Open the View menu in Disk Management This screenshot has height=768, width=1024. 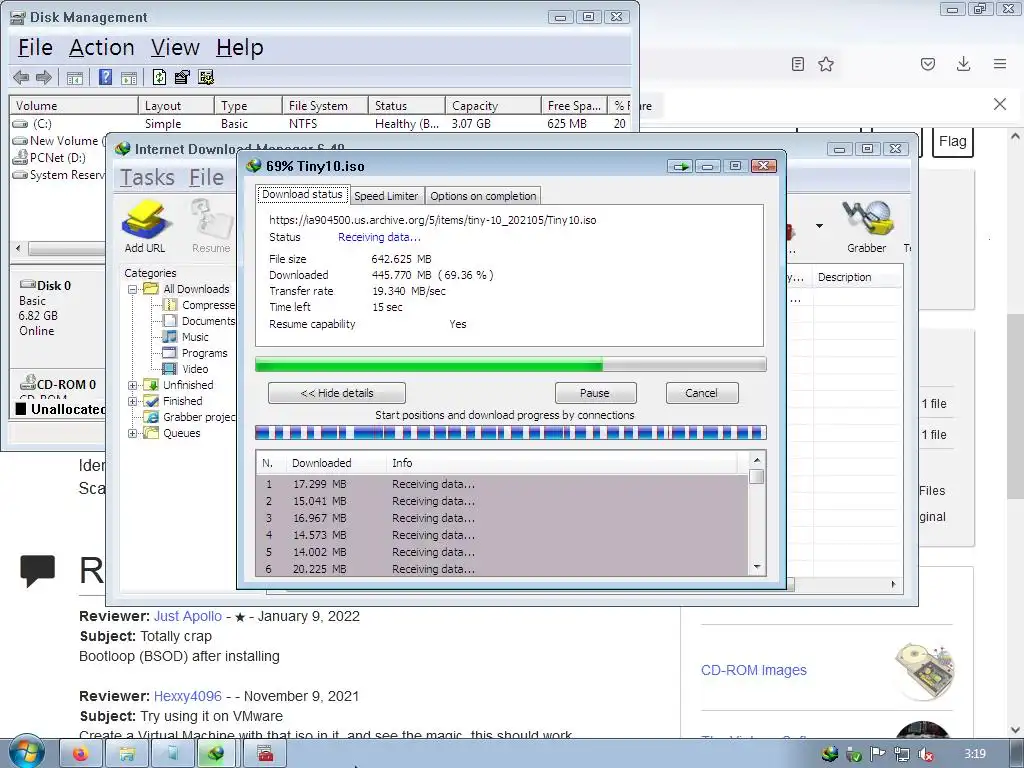[175, 47]
